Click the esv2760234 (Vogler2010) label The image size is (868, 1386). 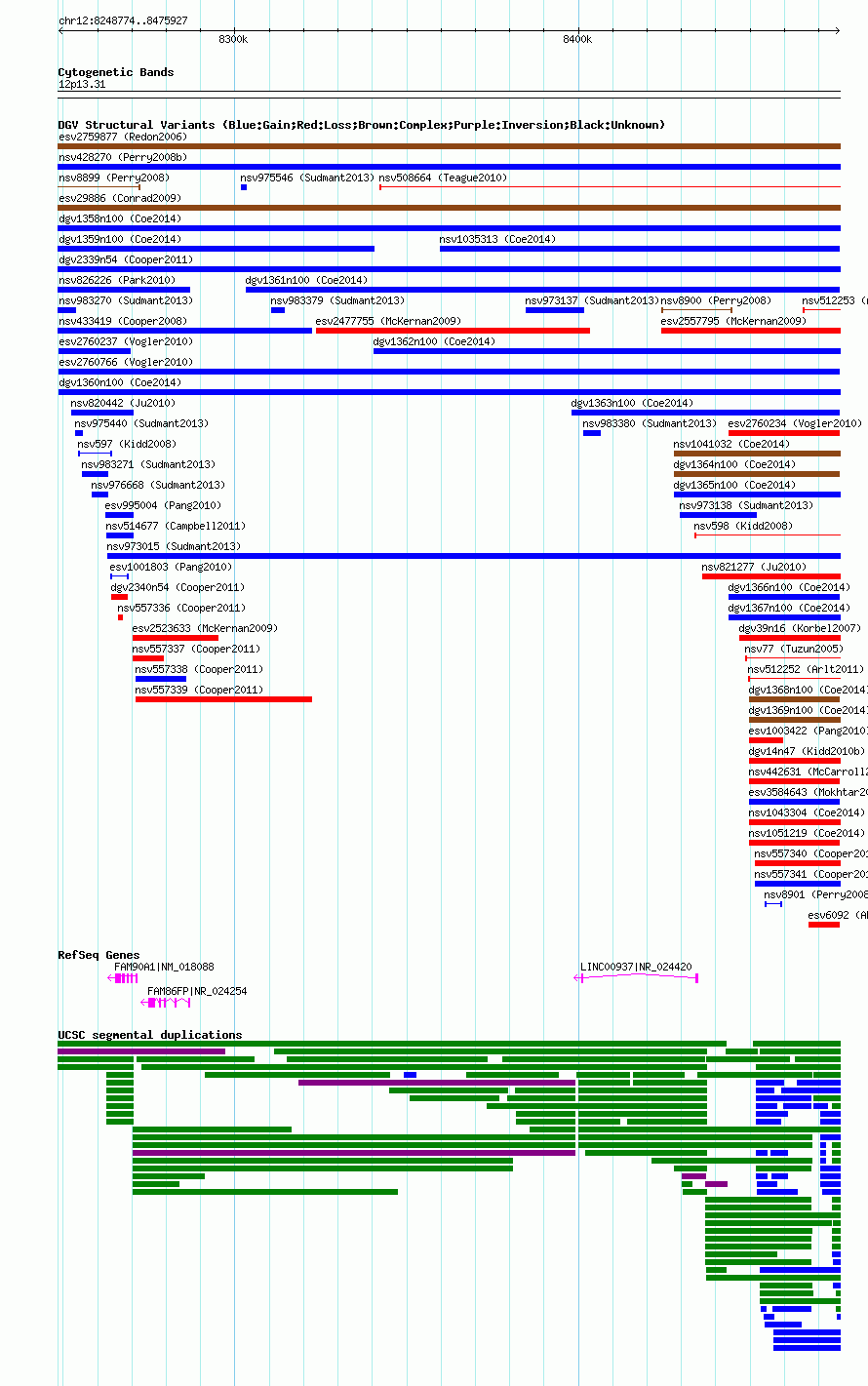tap(795, 423)
